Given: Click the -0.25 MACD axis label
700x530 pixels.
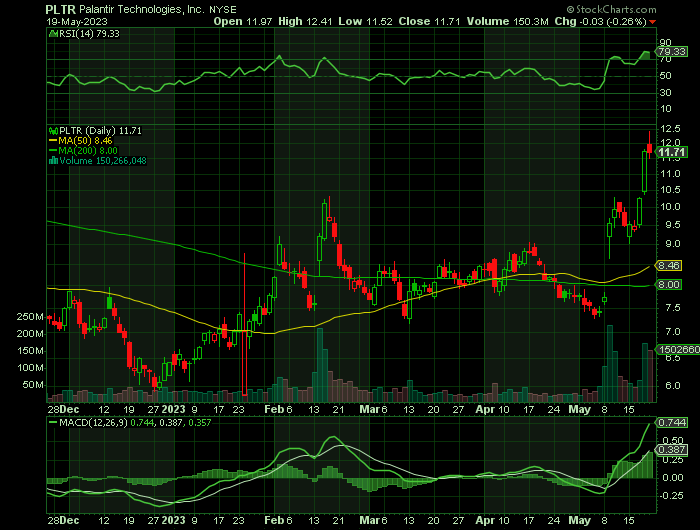Looking at the screenshot, I should [671, 496].
